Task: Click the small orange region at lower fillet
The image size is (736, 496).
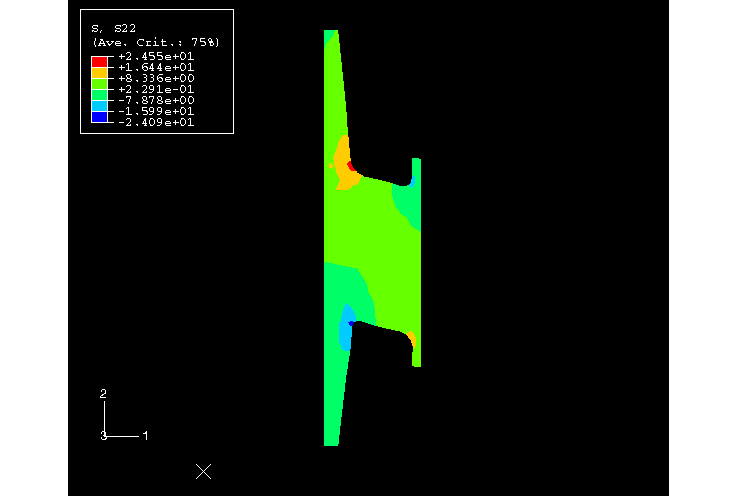Action: [412, 339]
